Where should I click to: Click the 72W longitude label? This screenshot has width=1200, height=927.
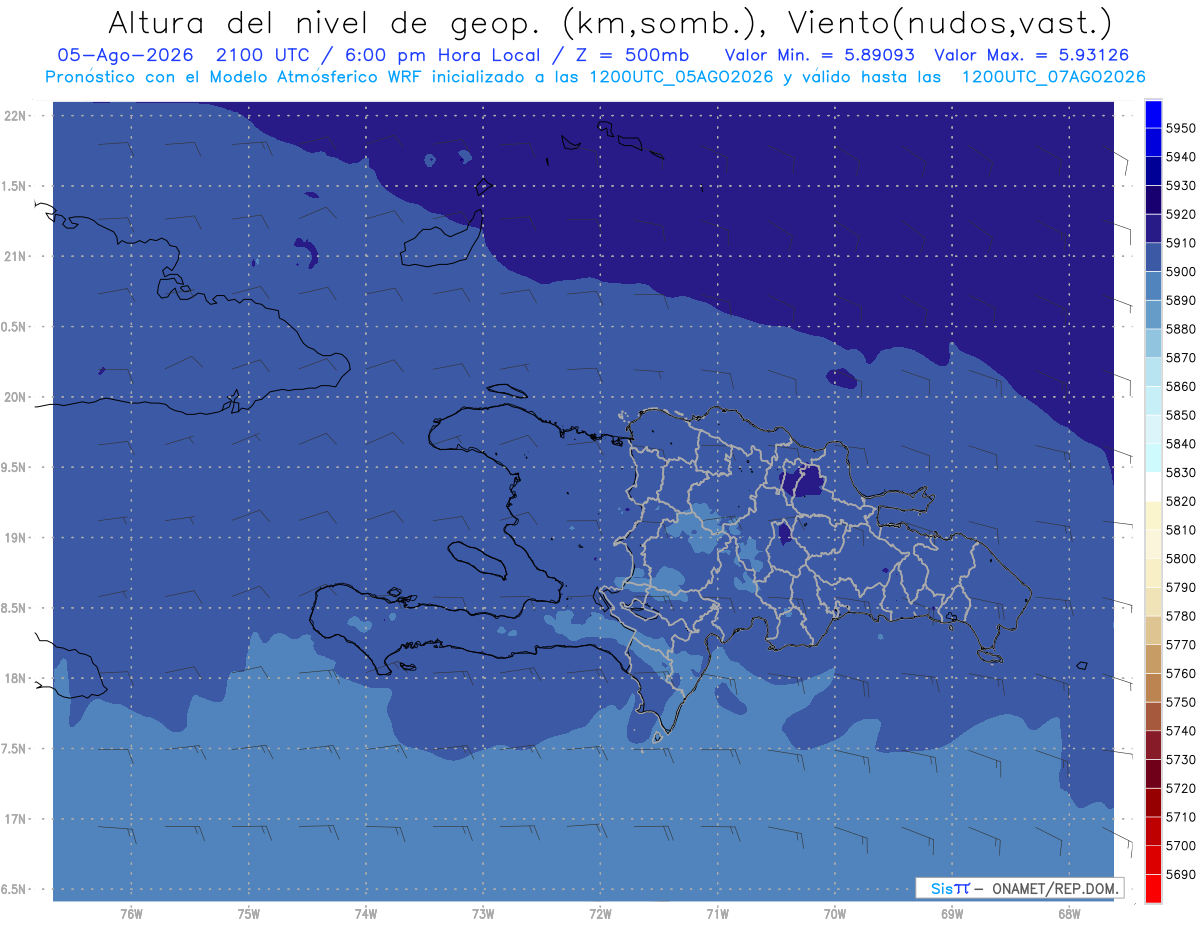[x=600, y=914]
